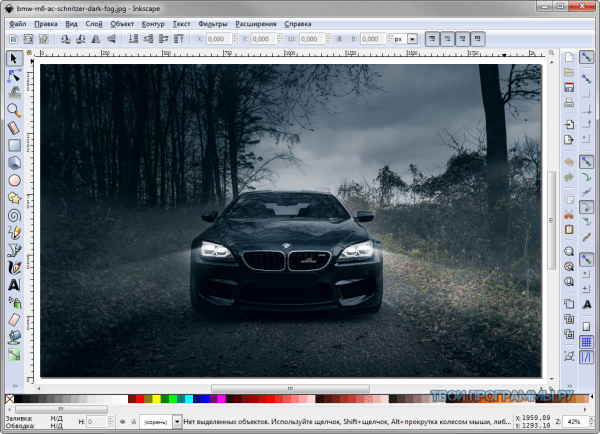Toggle the enable snapping button at top right
This screenshot has width=600, height=434.
tap(586, 57)
